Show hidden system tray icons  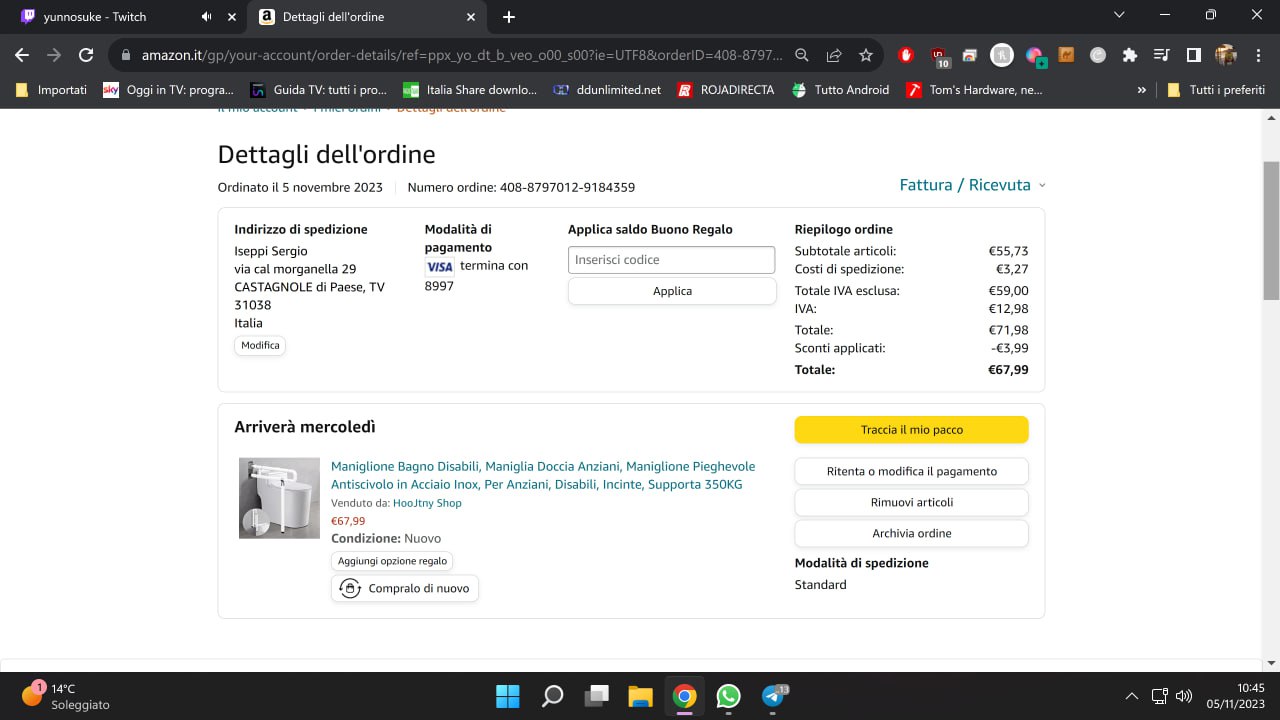[1132, 696]
